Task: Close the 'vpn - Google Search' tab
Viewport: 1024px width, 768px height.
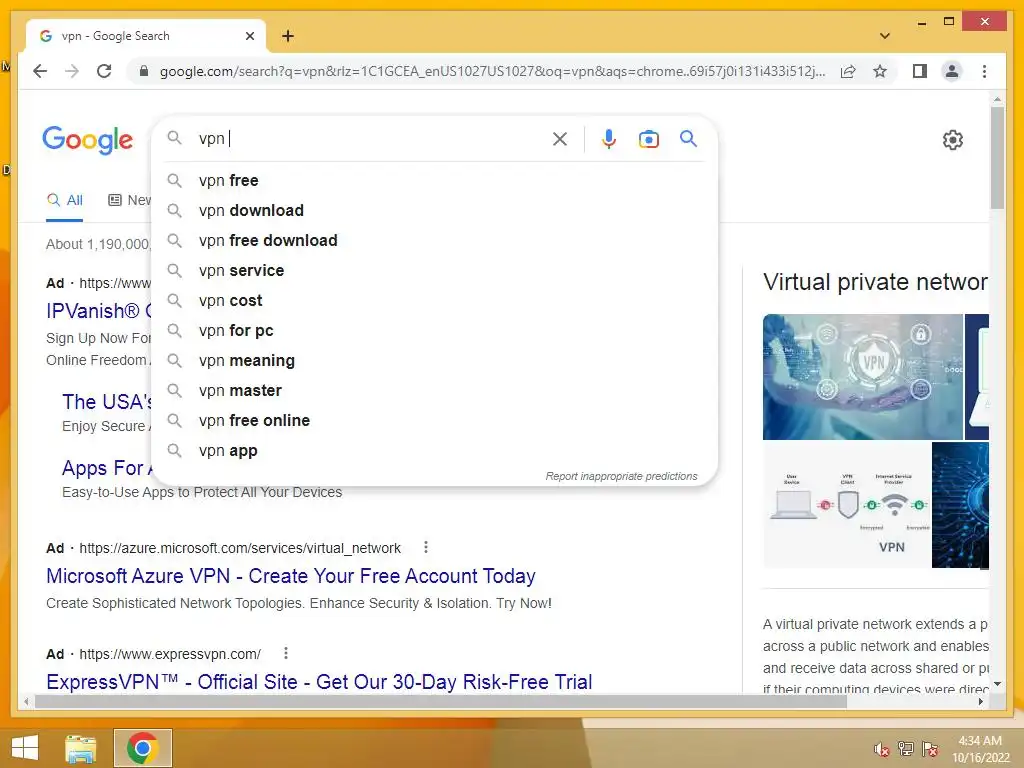Action: (249, 36)
